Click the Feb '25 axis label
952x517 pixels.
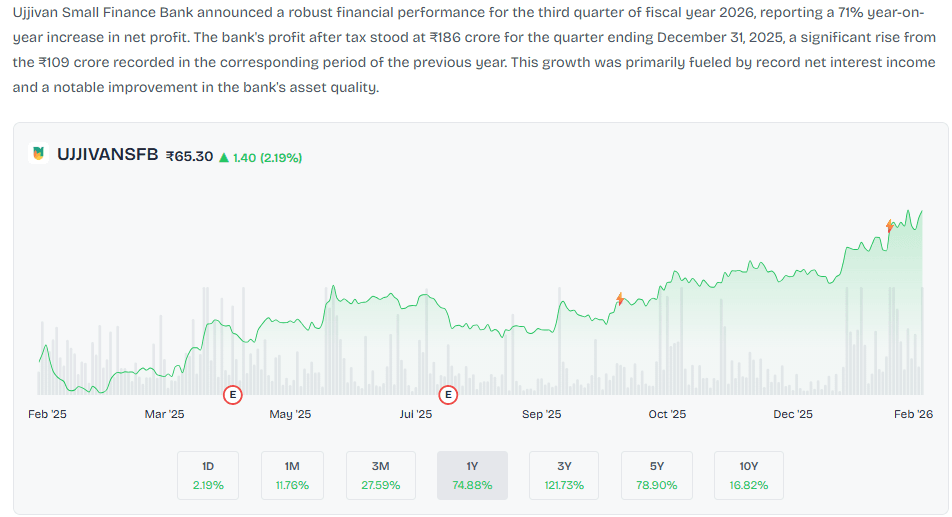coord(47,414)
